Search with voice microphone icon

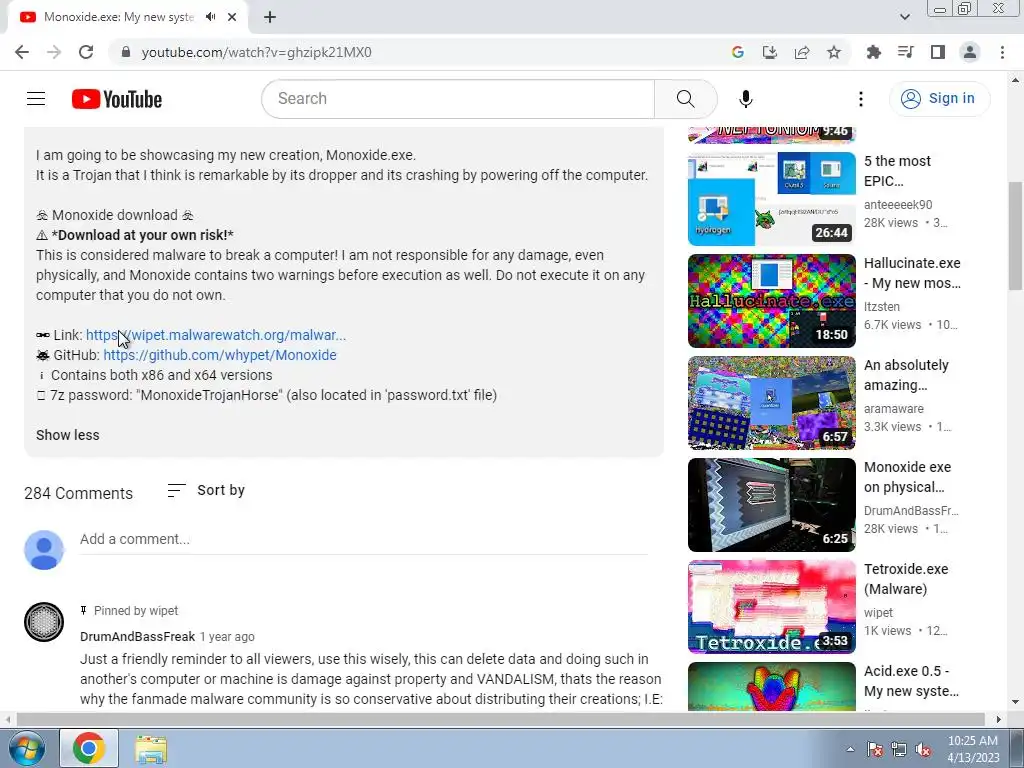tap(746, 99)
